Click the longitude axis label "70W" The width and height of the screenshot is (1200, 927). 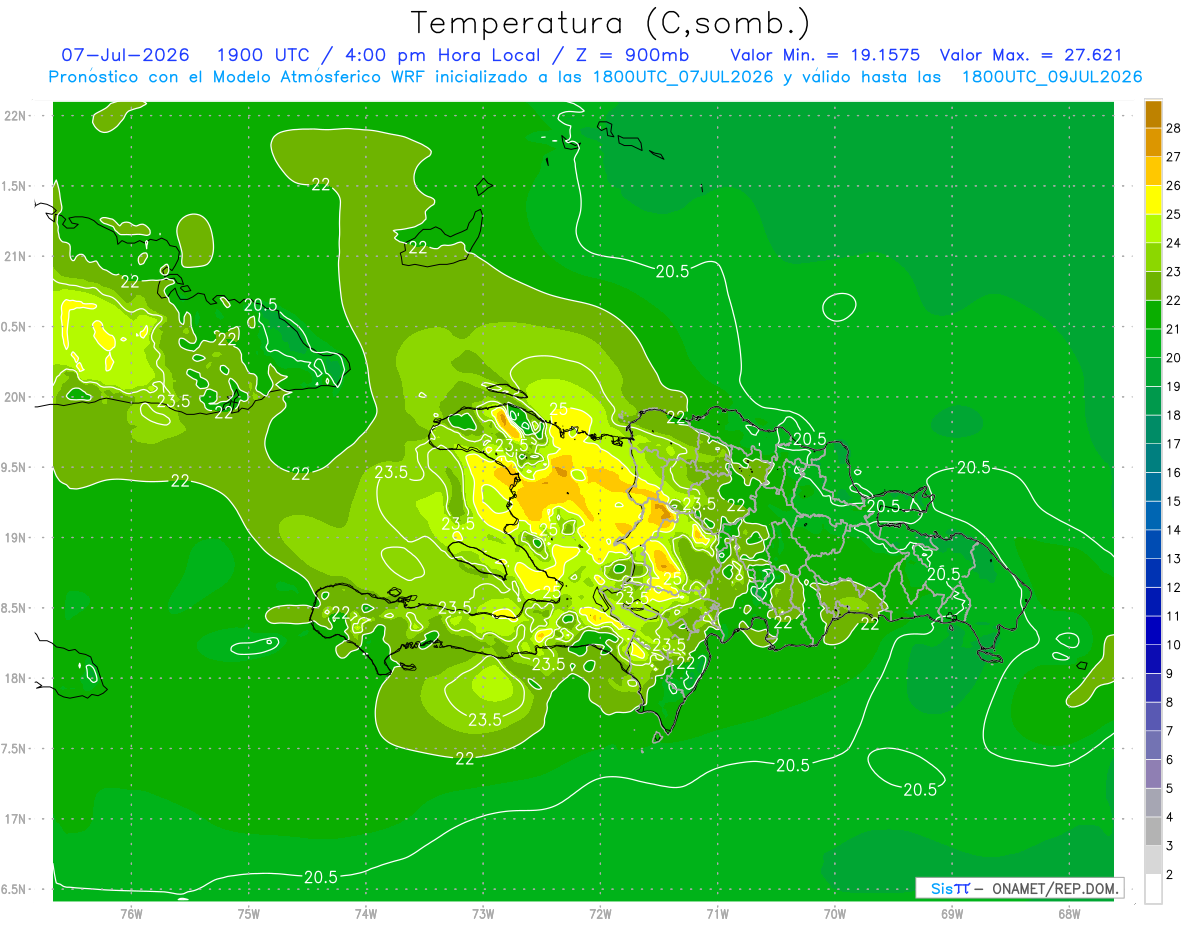point(834,913)
